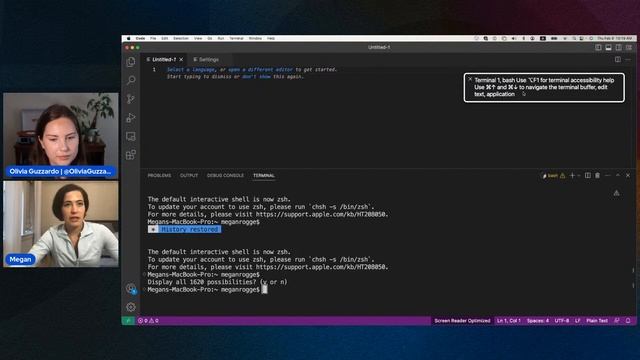
Task: Click the 'History restored' terminal message
Action: point(184,229)
